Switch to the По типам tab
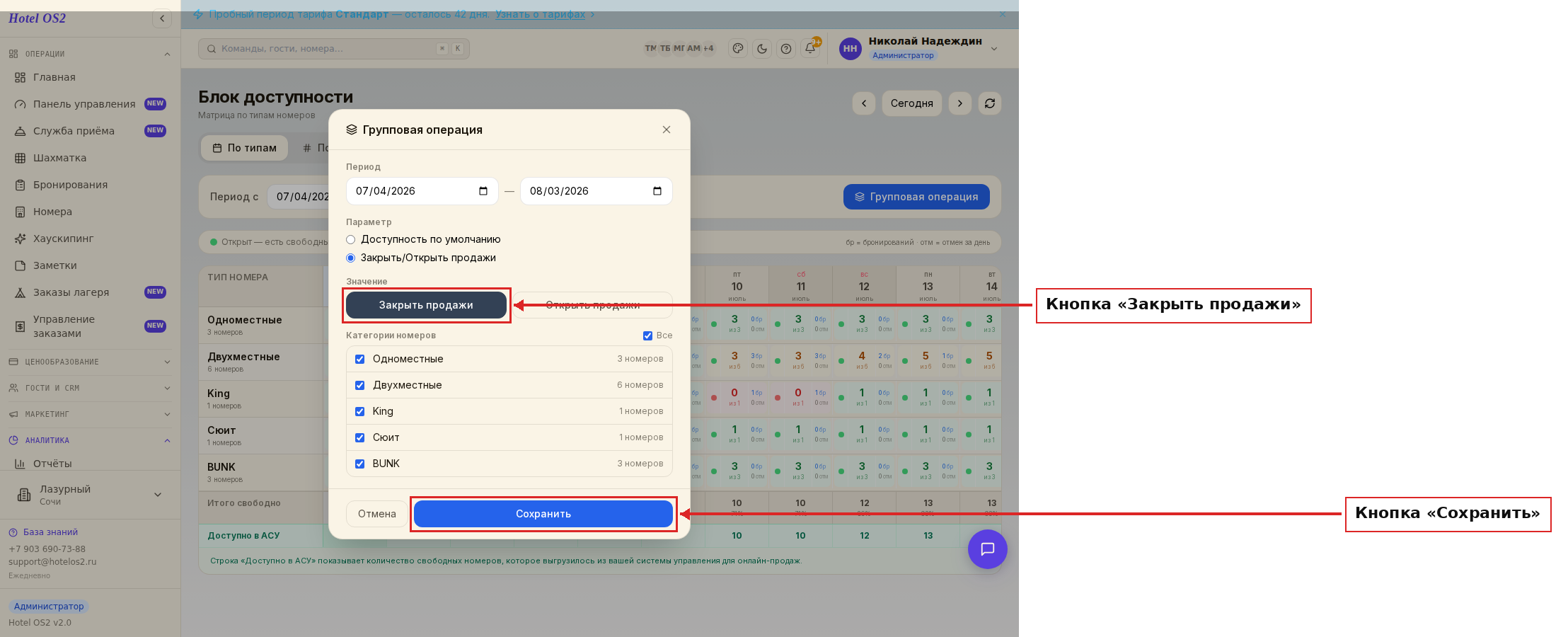Viewport: 1568px width, 637px height. point(245,148)
